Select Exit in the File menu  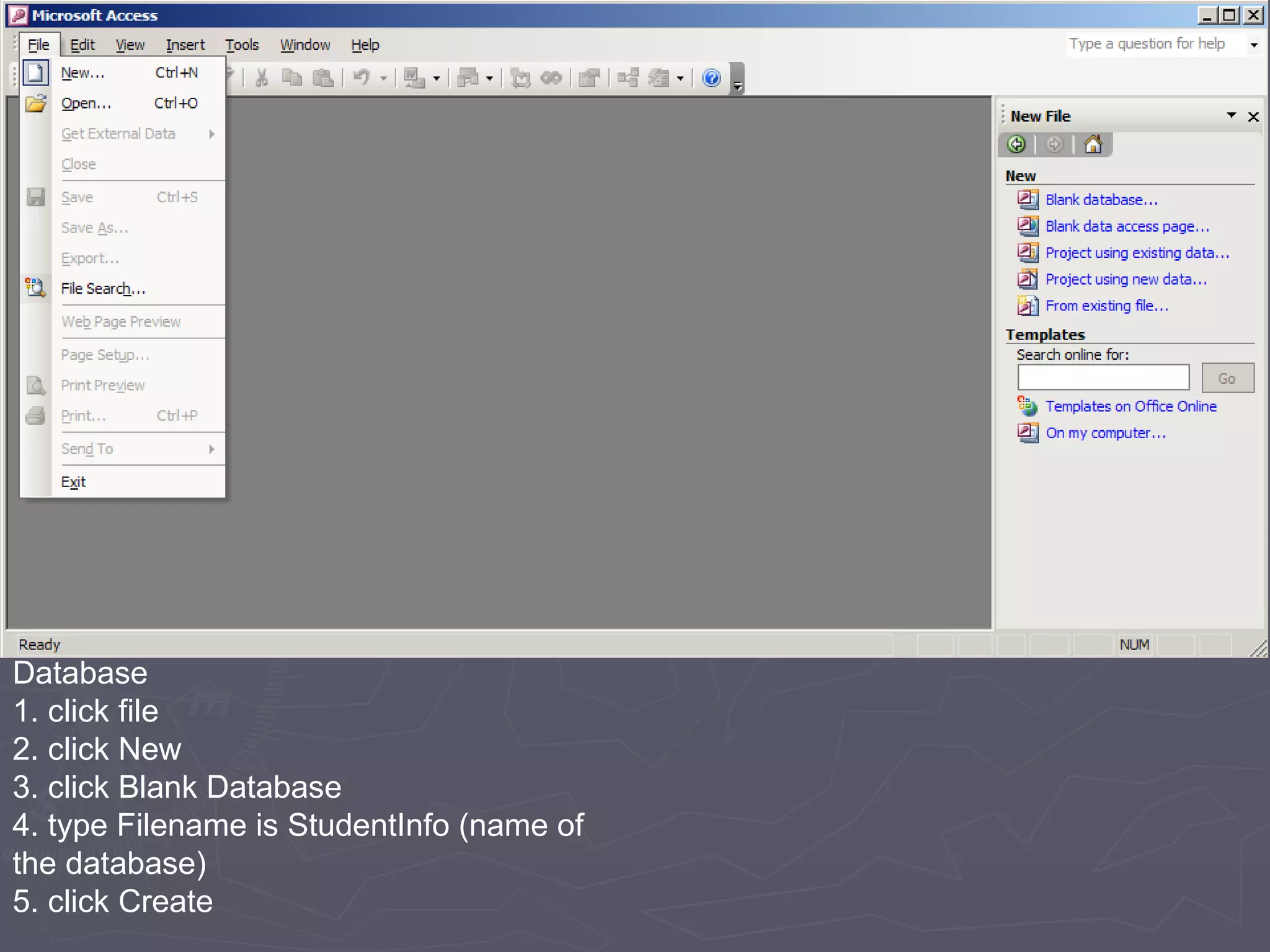[73, 482]
